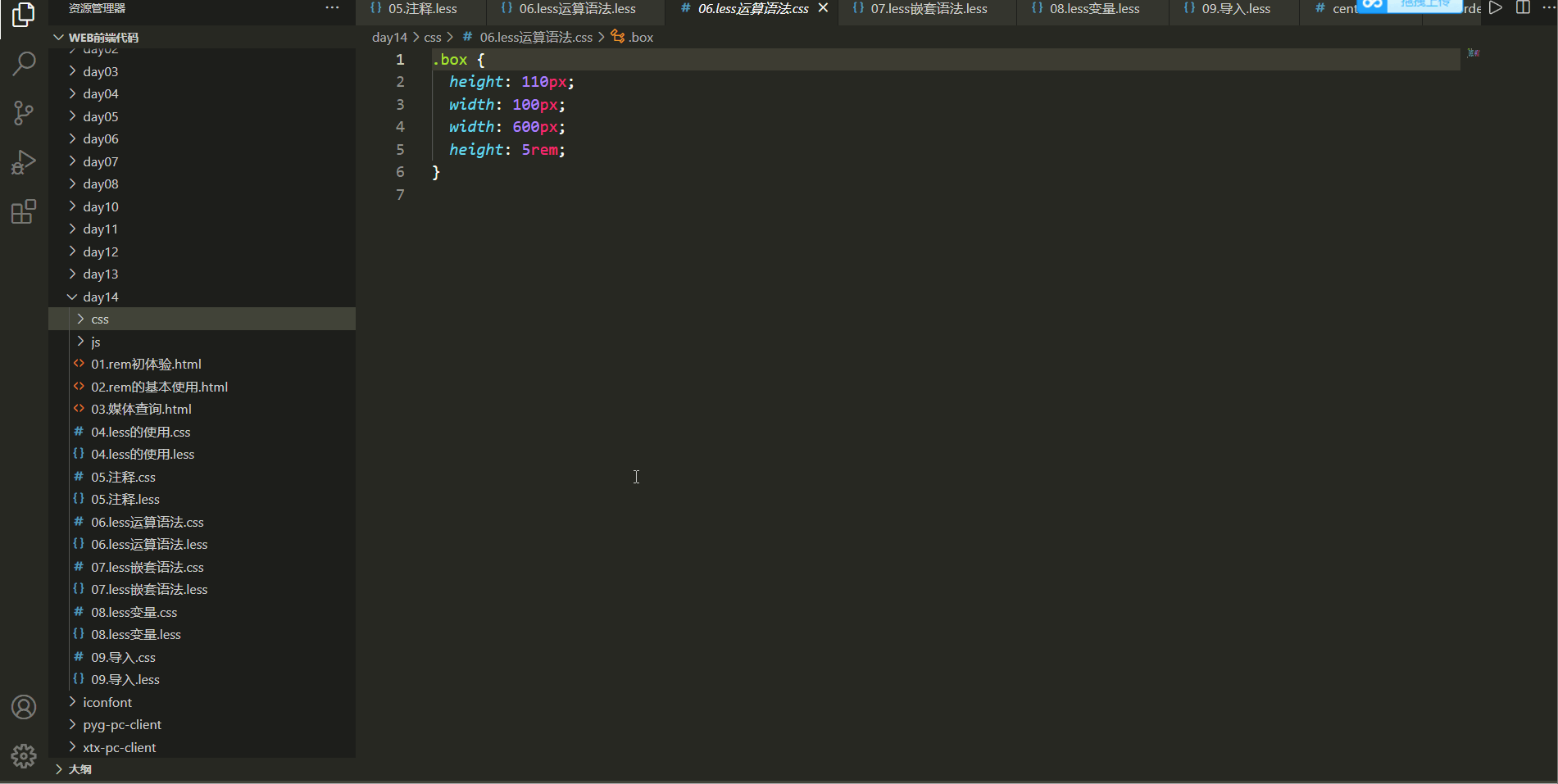Open 02.rem的基本使用.html file
The height and width of the screenshot is (784, 1558).
tap(202, 387)
